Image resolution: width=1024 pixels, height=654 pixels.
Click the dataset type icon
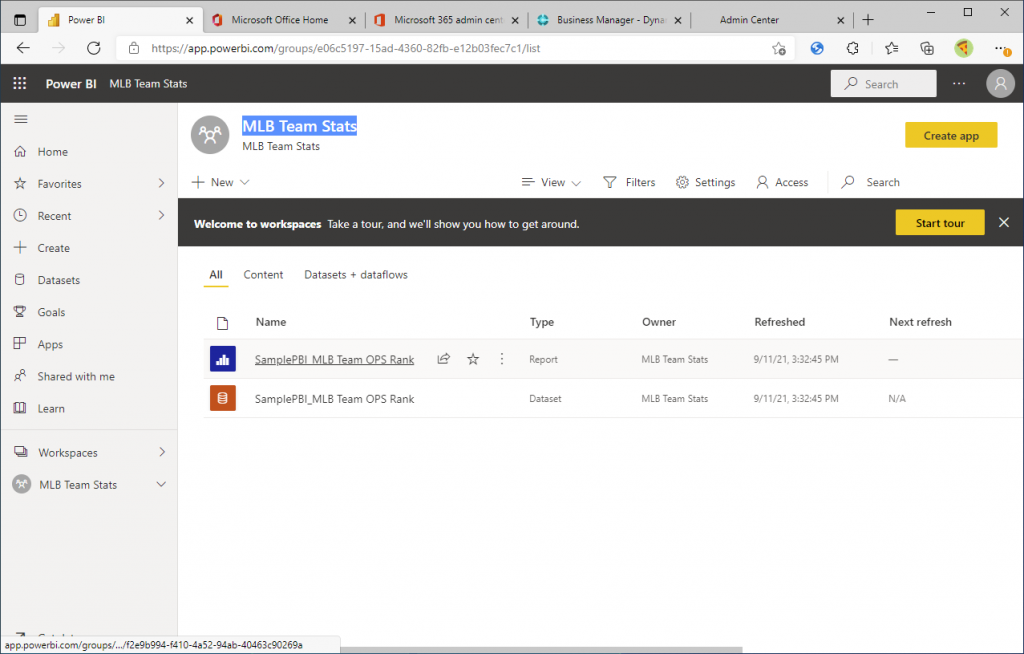tap(223, 398)
